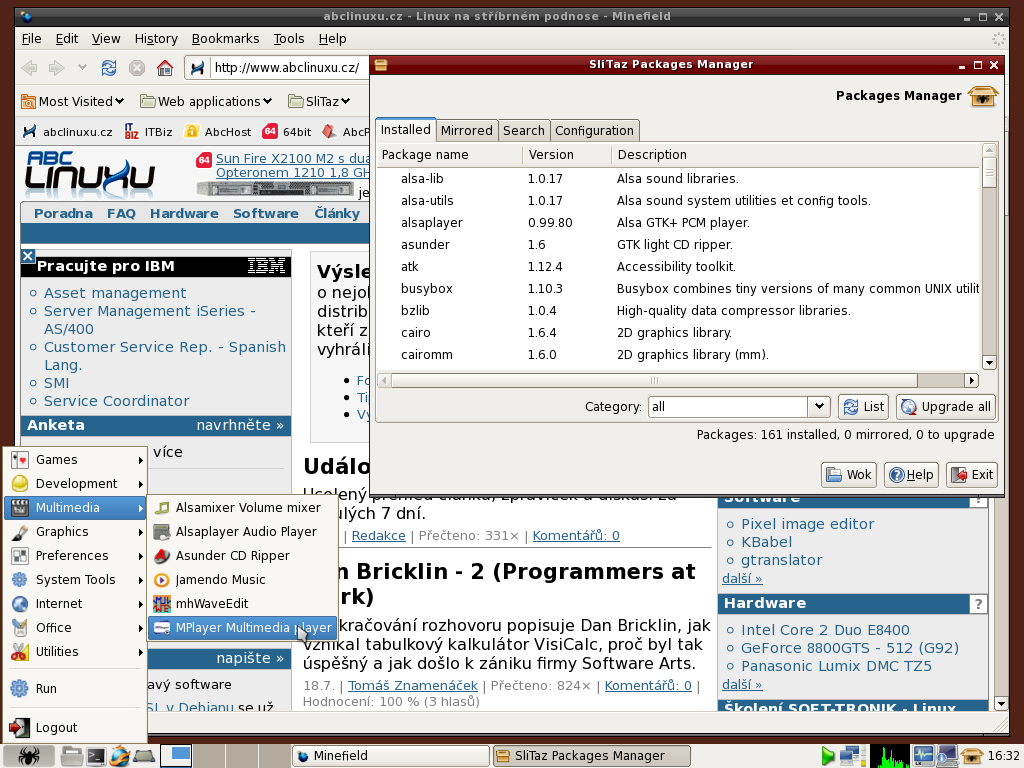Sort packages by Version column header
Viewport: 1024px width, 768px height.
click(567, 155)
